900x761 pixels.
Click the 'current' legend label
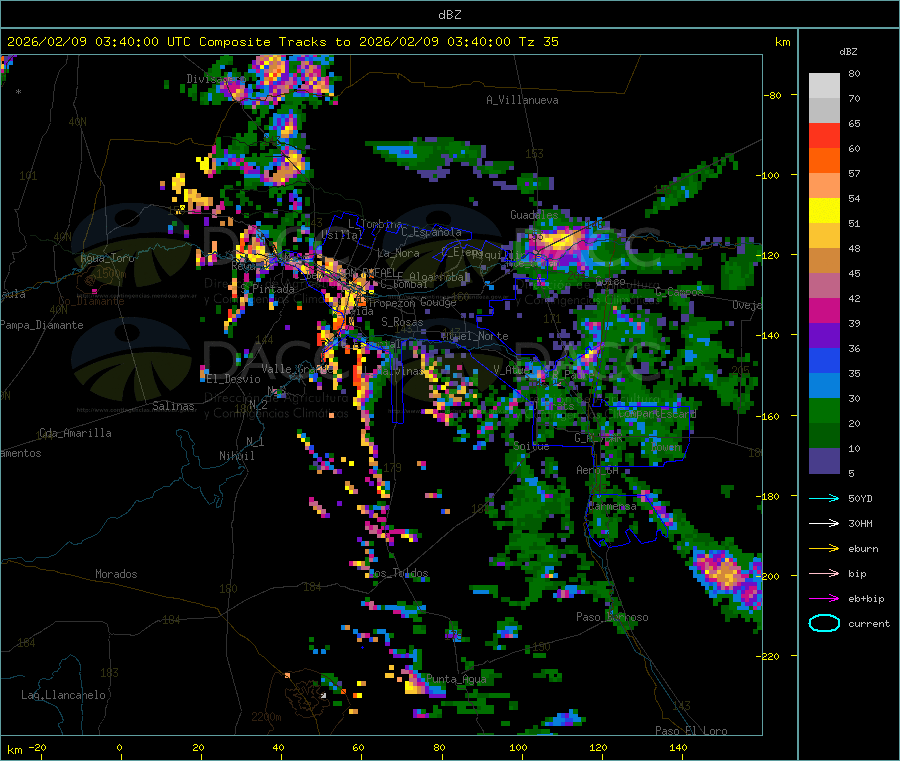(x=869, y=624)
